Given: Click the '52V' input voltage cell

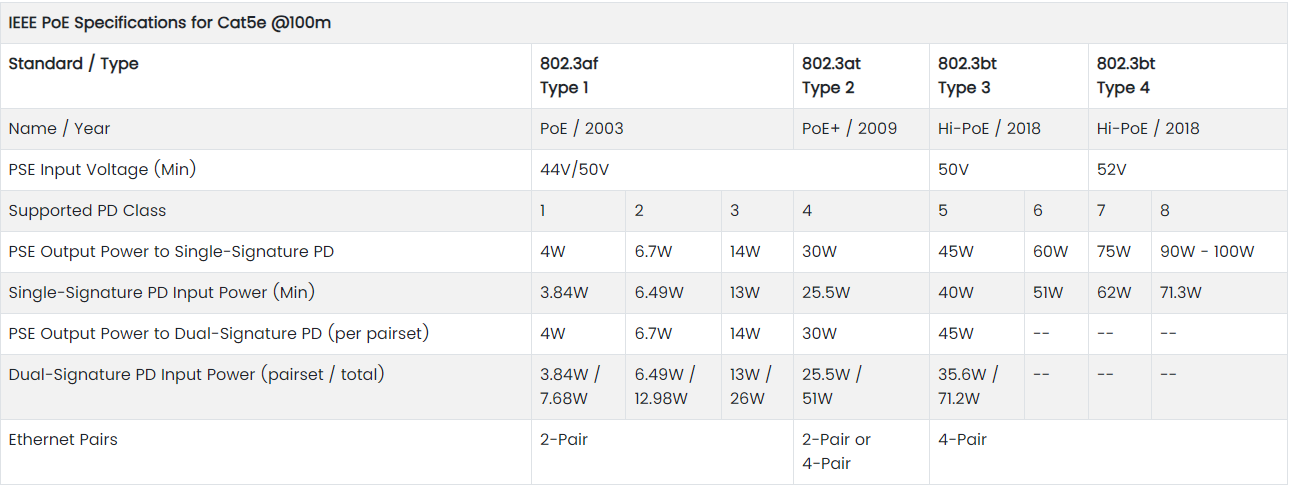Looking at the screenshot, I should tap(1112, 170).
